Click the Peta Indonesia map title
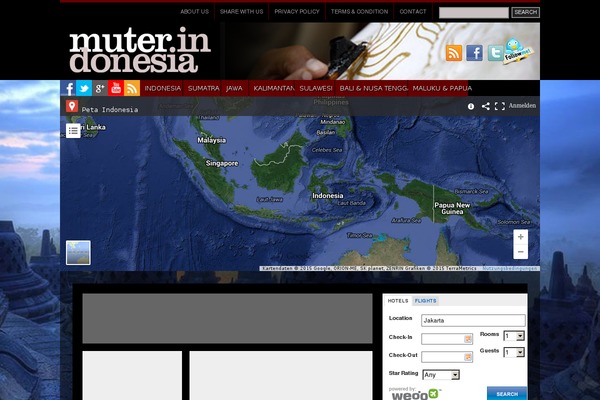 click(110, 110)
